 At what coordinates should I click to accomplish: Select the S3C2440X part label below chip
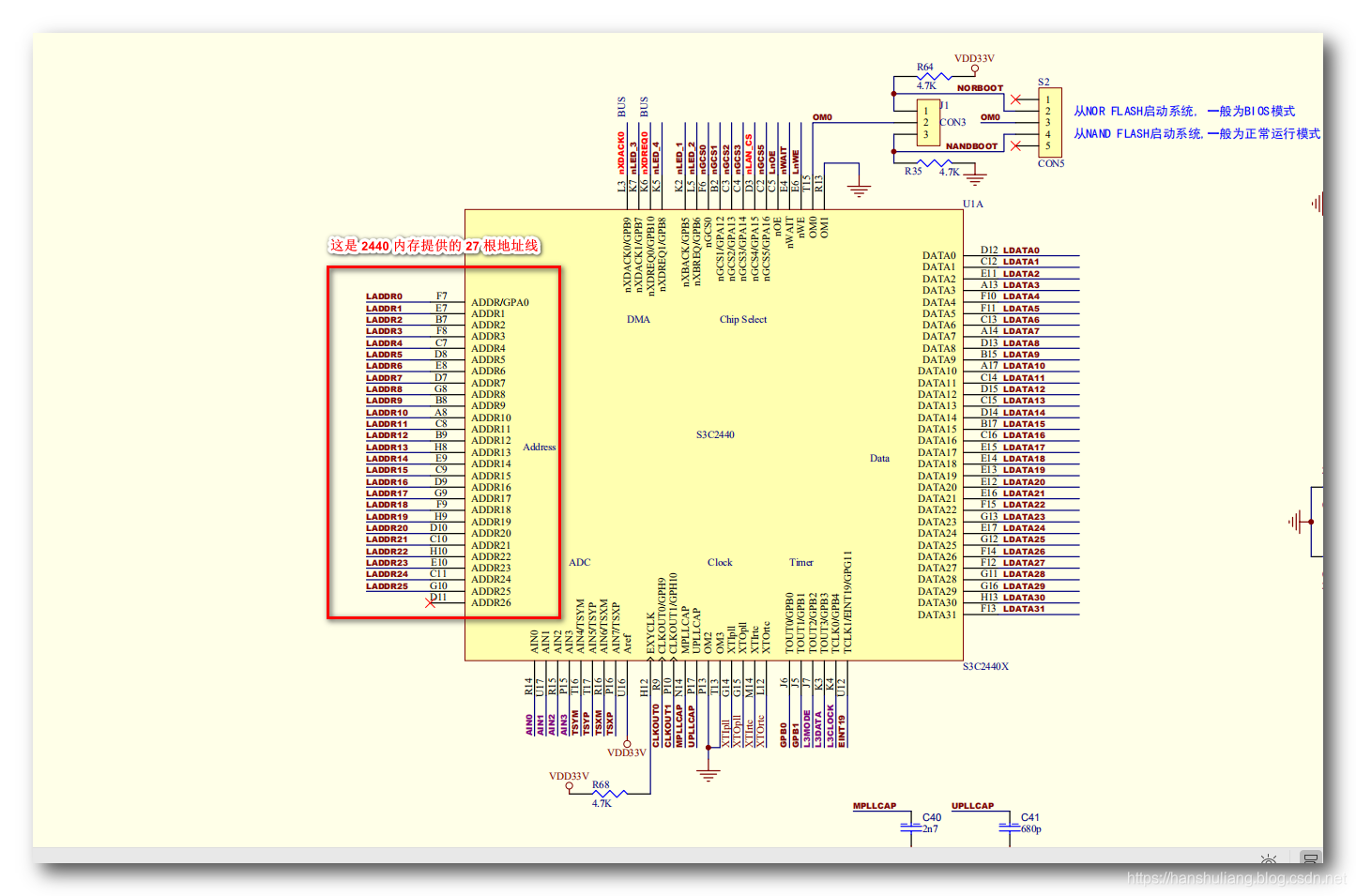985,666
